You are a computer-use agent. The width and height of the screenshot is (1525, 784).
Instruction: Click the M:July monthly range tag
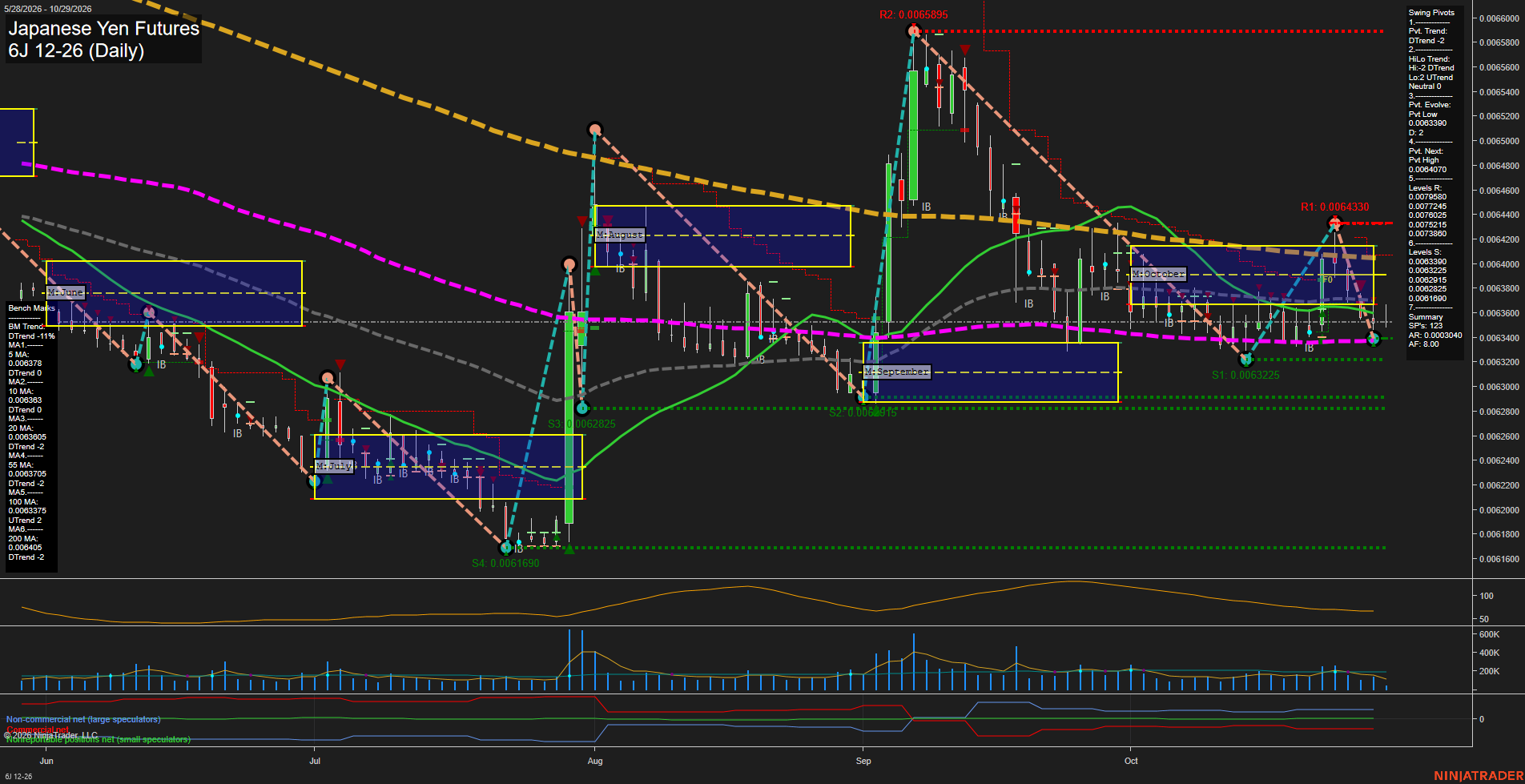tap(334, 466)
